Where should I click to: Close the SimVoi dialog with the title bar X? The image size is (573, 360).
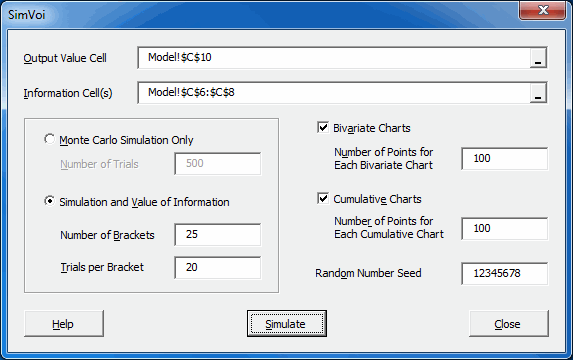tap(543, 10)
